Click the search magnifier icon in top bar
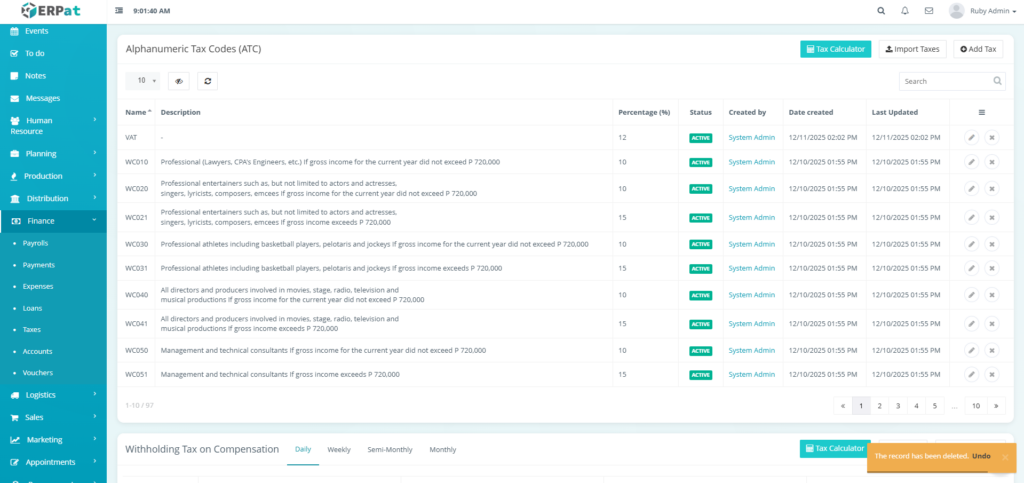Viewport: 1024px width, 483px height. click(881, 11)
